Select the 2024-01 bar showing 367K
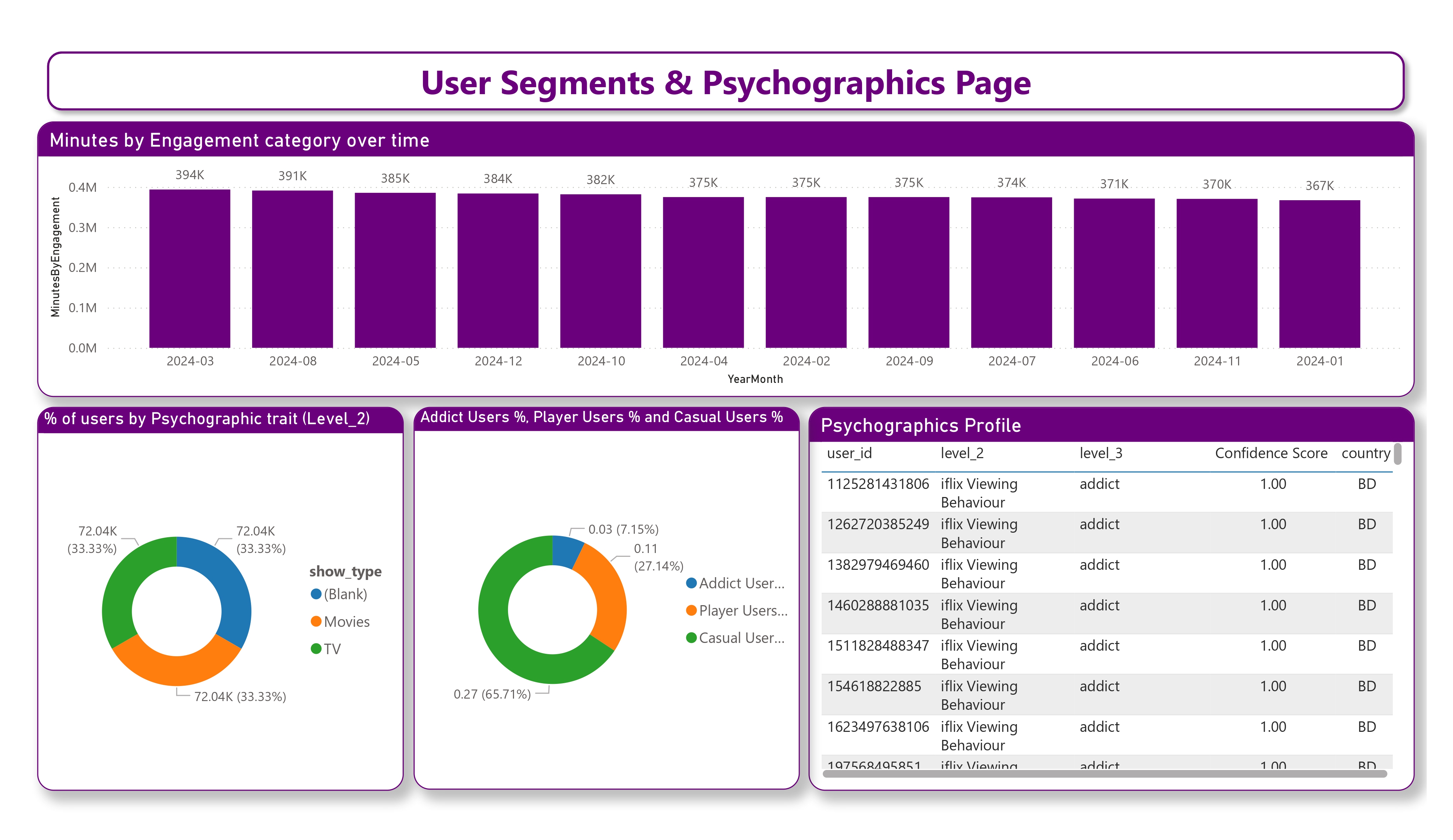This screenshot has height=840, width=1453. (x=1319, y=274)
